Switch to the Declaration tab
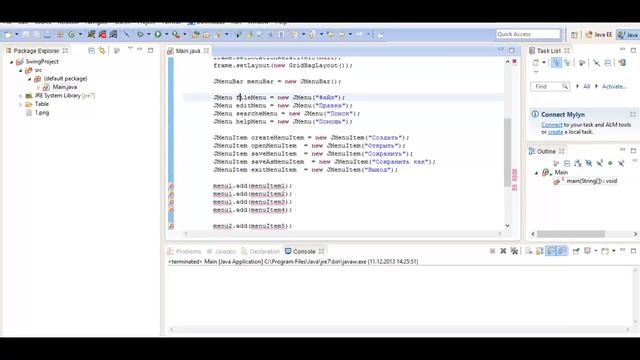The image size is (640, 360). (260, 251)
